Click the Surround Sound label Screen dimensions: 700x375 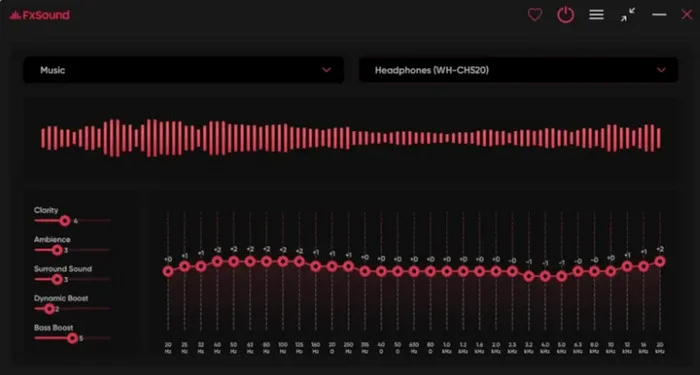(x=63, y=269)
